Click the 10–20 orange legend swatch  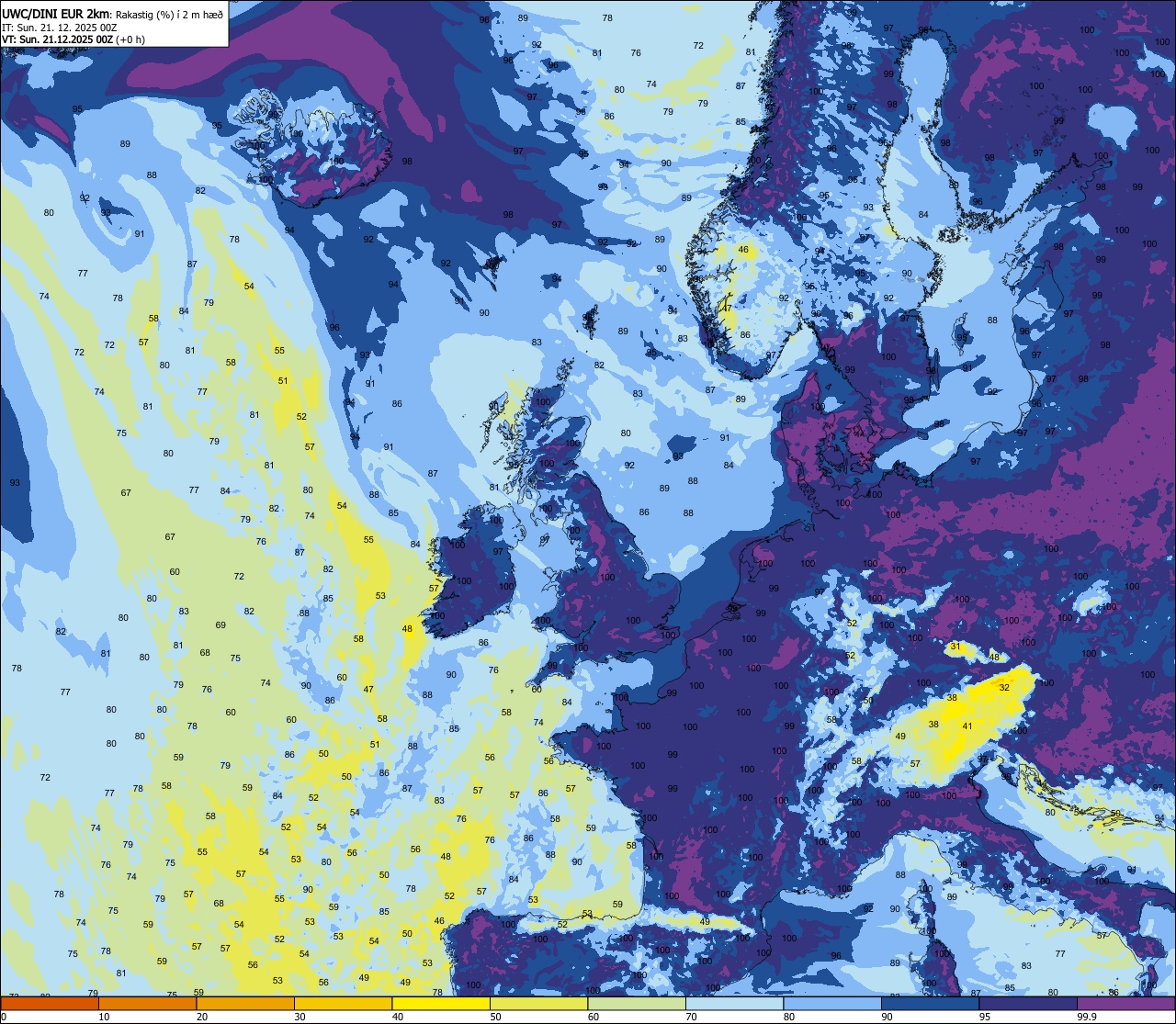click(x=147, y=1003)
